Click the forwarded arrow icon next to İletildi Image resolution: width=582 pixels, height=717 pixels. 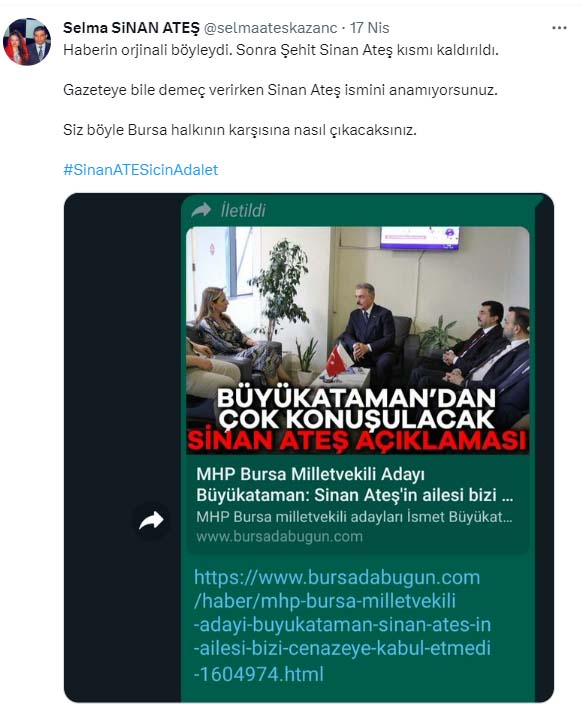pos(201,210)
